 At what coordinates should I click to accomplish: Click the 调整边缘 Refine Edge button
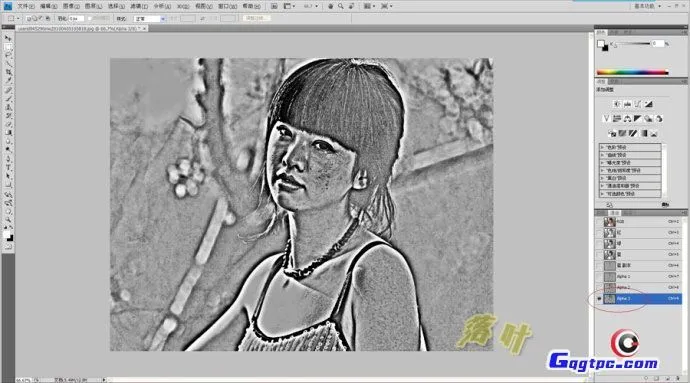tap(257, 18)
